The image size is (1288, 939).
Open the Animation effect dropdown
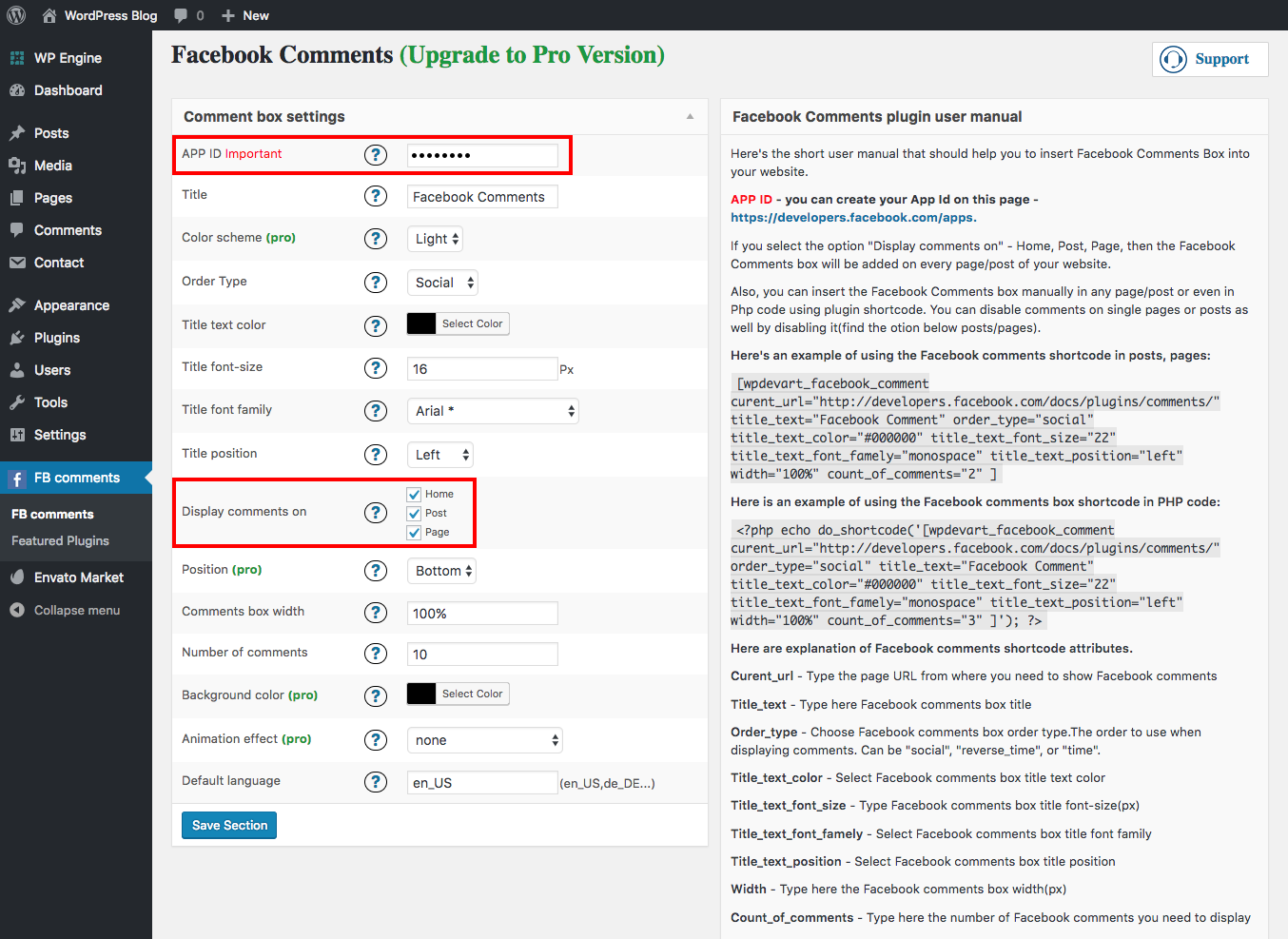tap(485, 740)
